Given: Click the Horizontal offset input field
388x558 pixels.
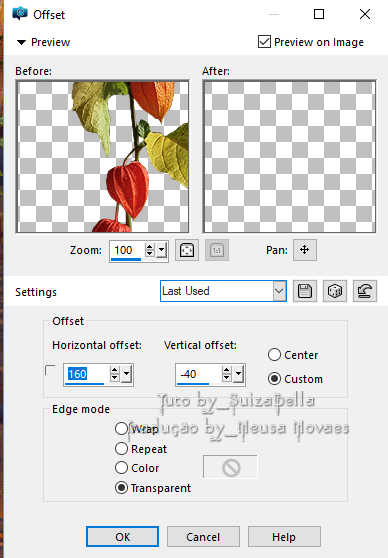Looking at the screenshot, I should click(x=87, y=374).
